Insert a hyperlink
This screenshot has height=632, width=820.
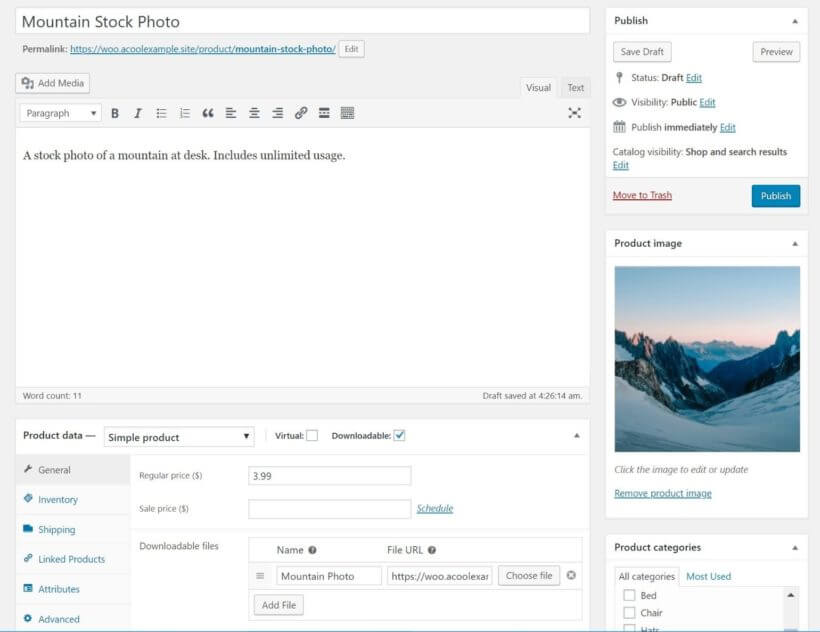[x=299, y=113]
